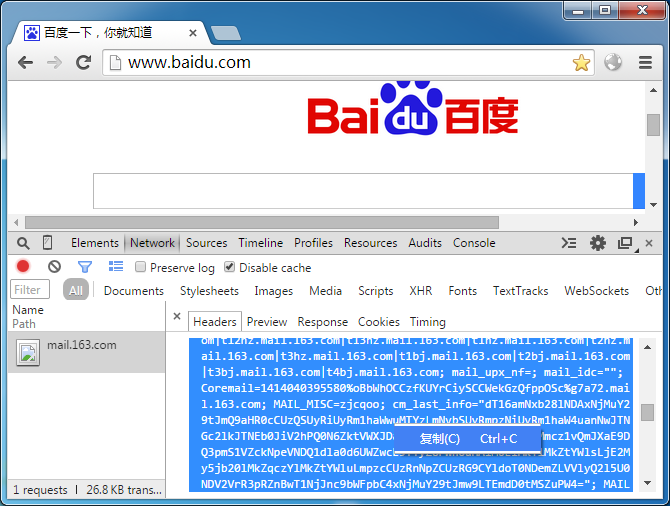The width and height of the screenshot is (670, 506).
Task: Uncheck the Disable cache checkbox
Action: pos(229,267)
